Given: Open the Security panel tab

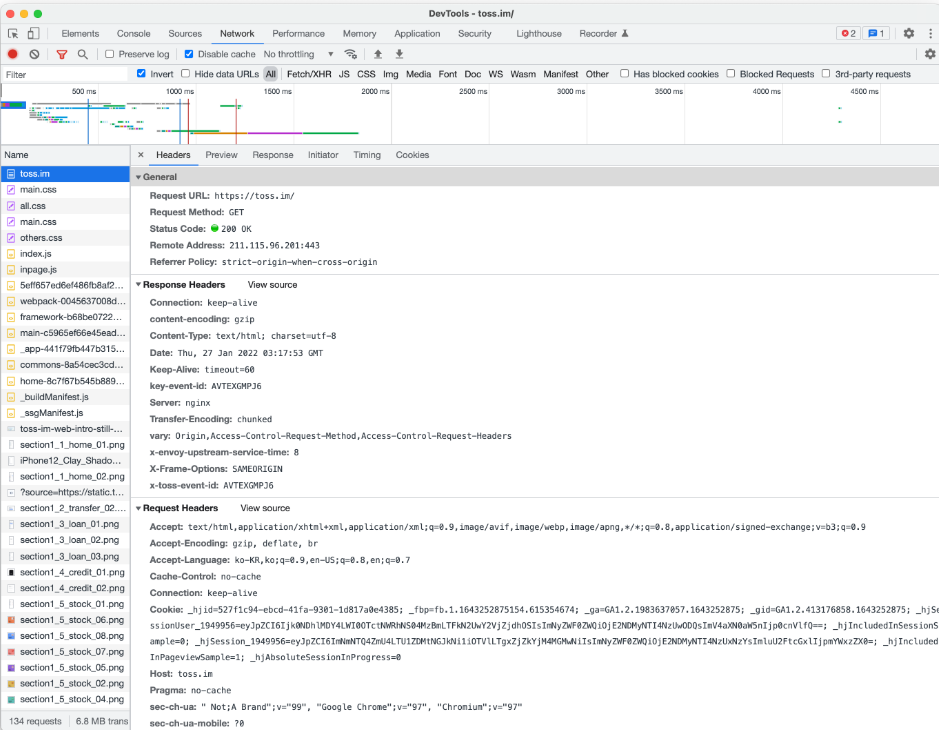Looking at the screenshot, I should pyautogui.click(x=475, y=34).
